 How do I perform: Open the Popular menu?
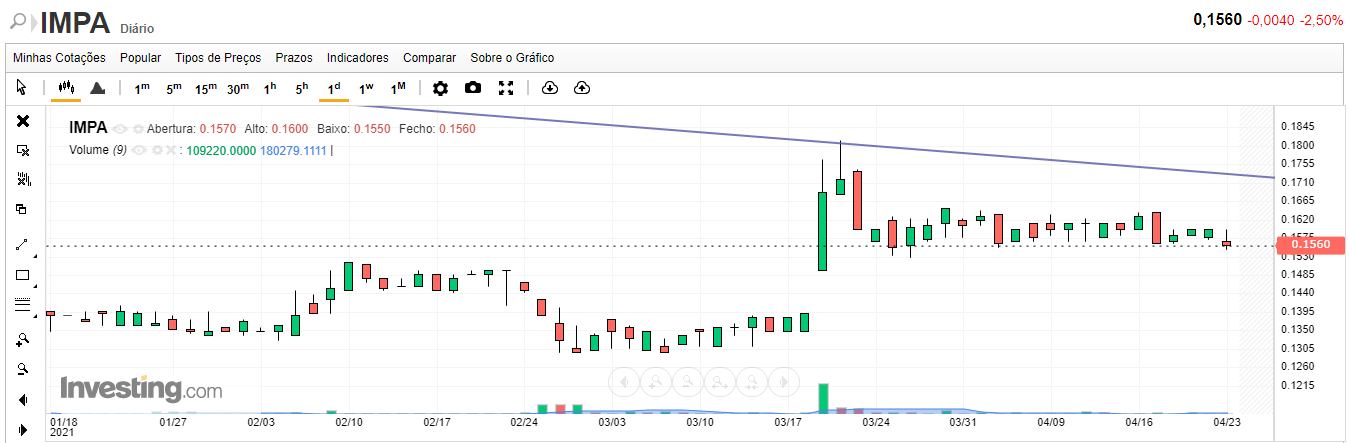[x=140, y=58]
